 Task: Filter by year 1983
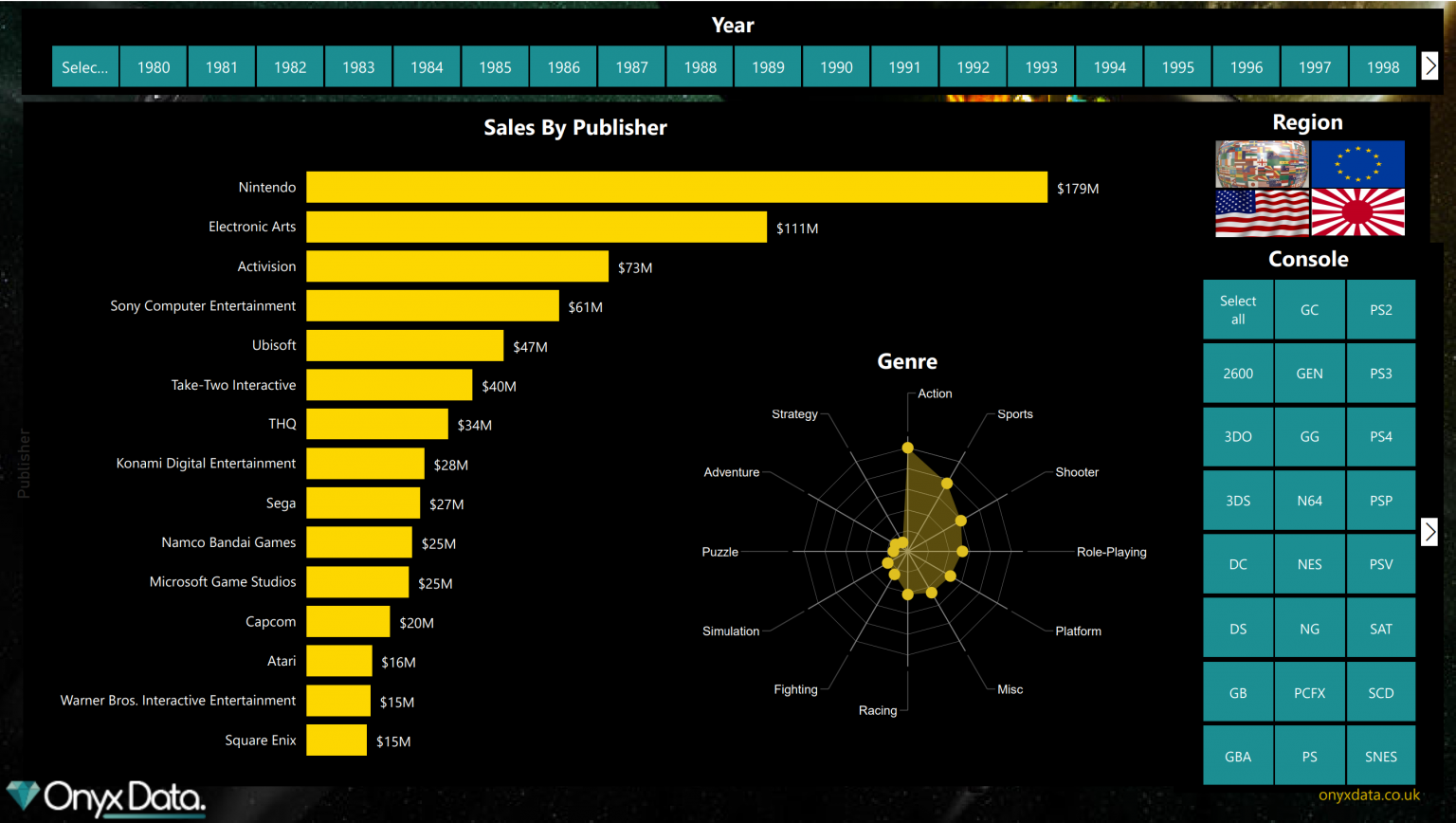tap(358, 66)
